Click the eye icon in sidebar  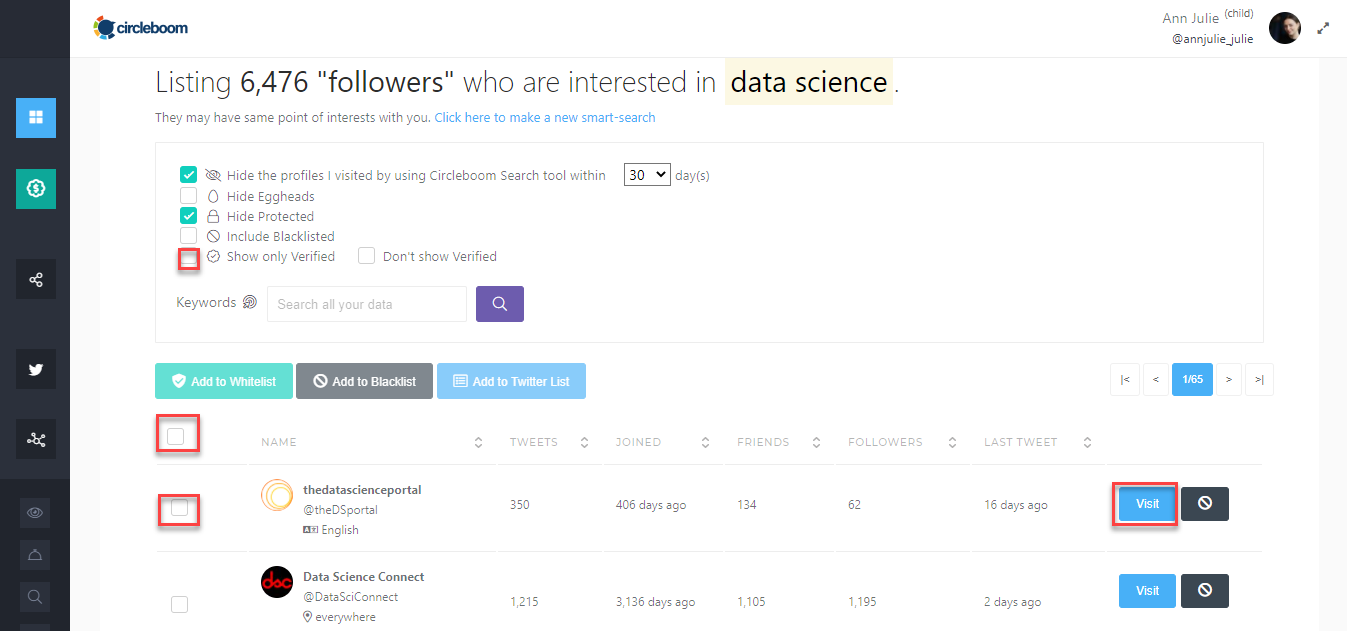click(x=35, y=513)
